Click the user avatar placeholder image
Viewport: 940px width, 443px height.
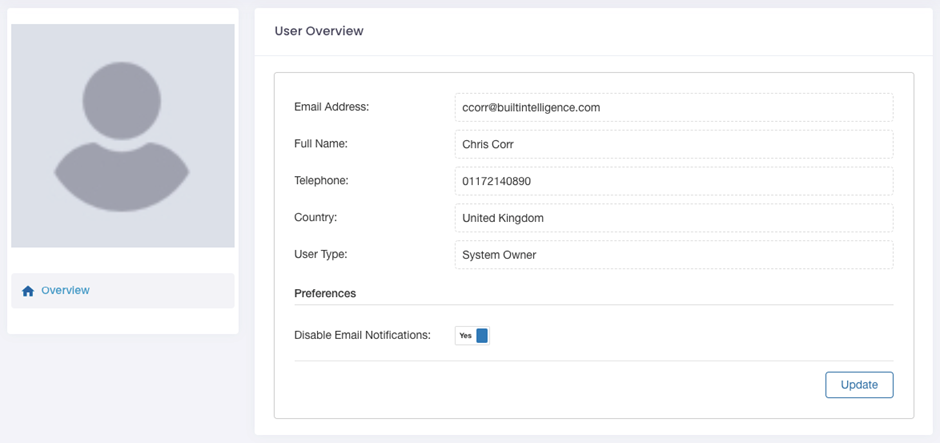[x=122, y=135]
